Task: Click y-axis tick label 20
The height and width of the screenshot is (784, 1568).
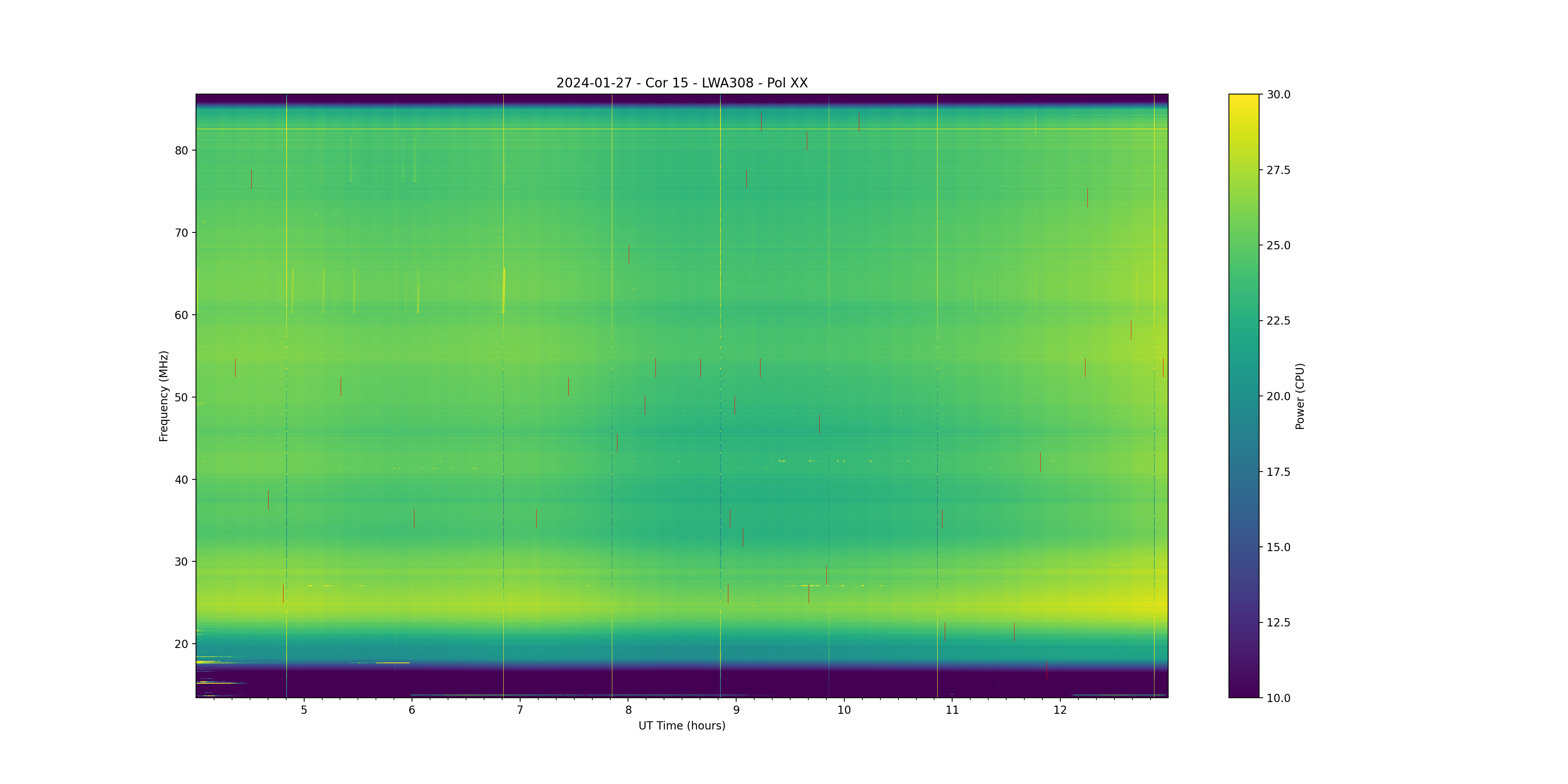Action: (181, 644)
